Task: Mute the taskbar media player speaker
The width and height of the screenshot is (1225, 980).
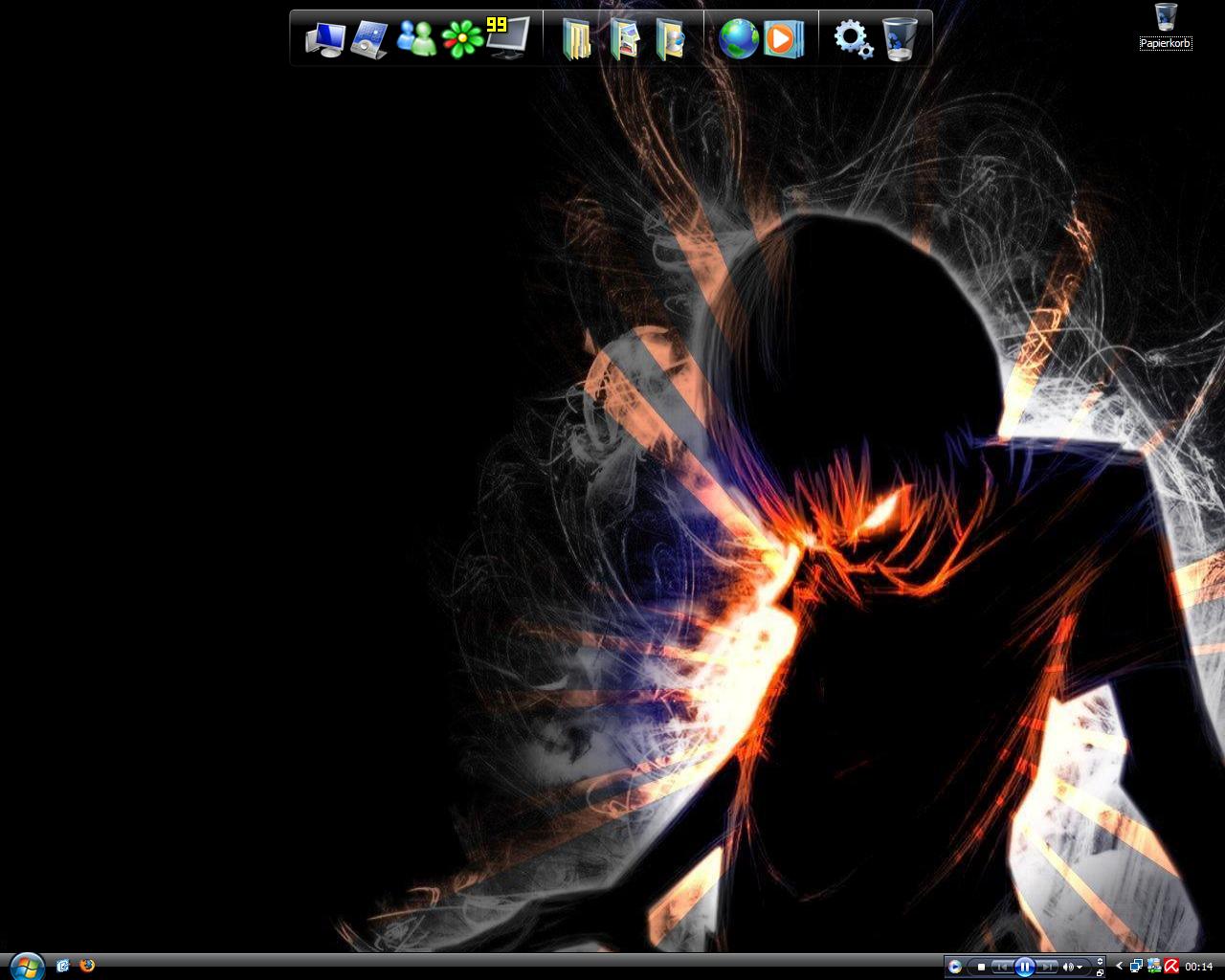Action: tap(1068, 967)
